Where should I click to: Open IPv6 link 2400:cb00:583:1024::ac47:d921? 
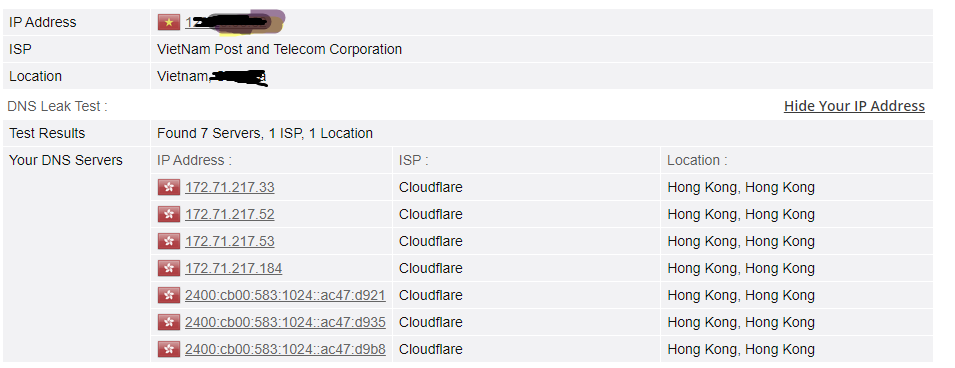(285, 295)
